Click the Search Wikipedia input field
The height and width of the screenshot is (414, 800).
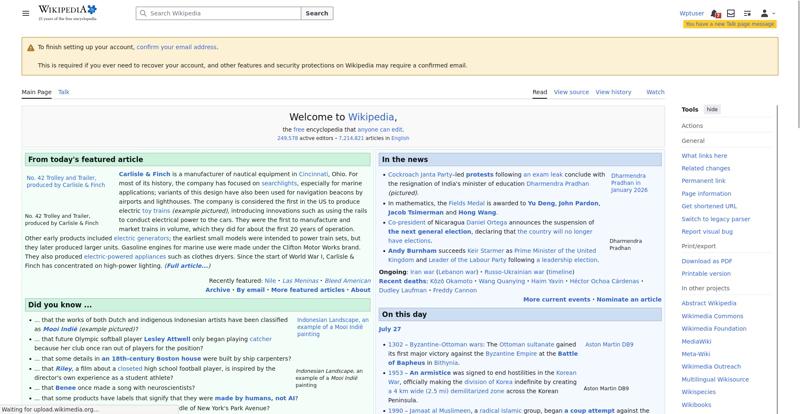(x=218, y=13)
